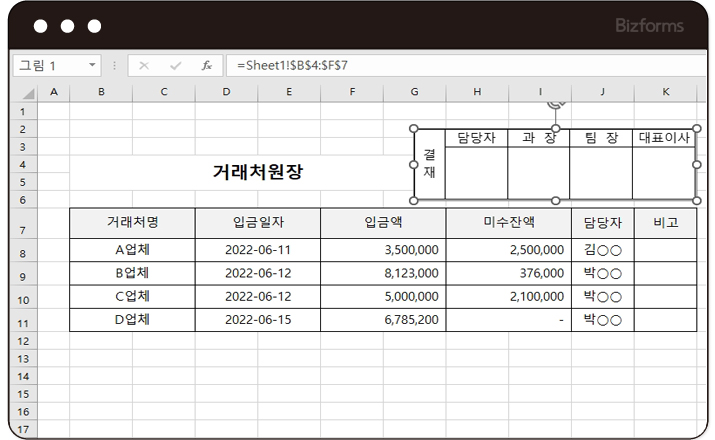This screenshot has width=715, height=440.
Task: Click the C업체 cell
Action: 132,296
